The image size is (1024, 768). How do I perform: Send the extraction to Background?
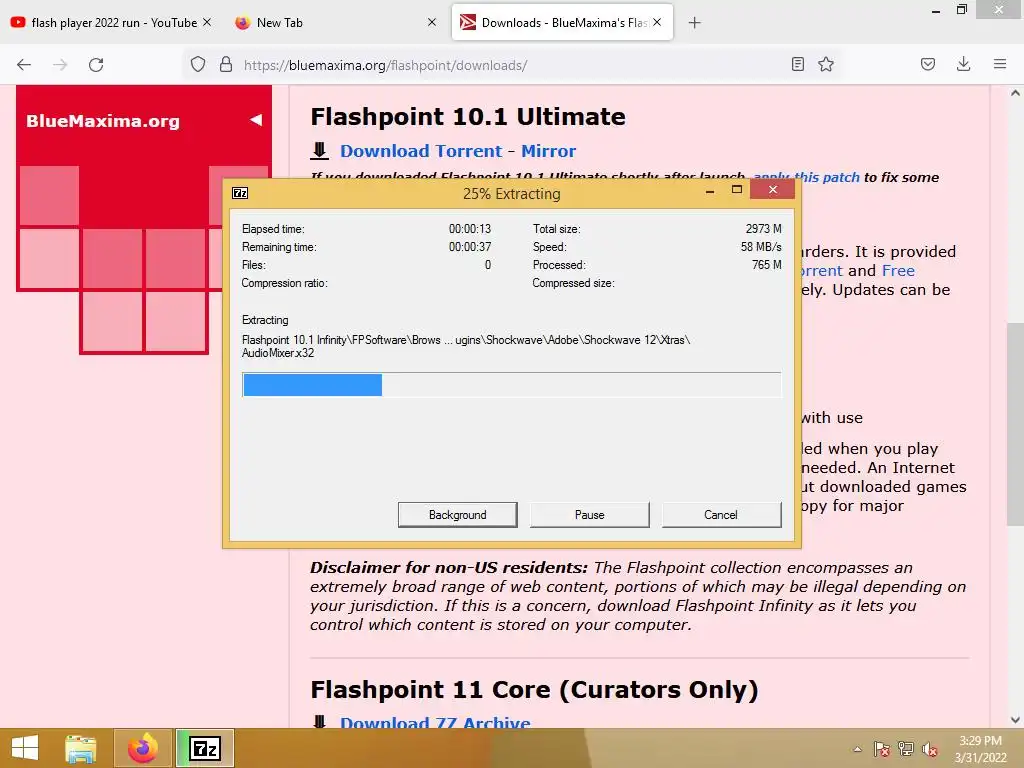point(458,515)
